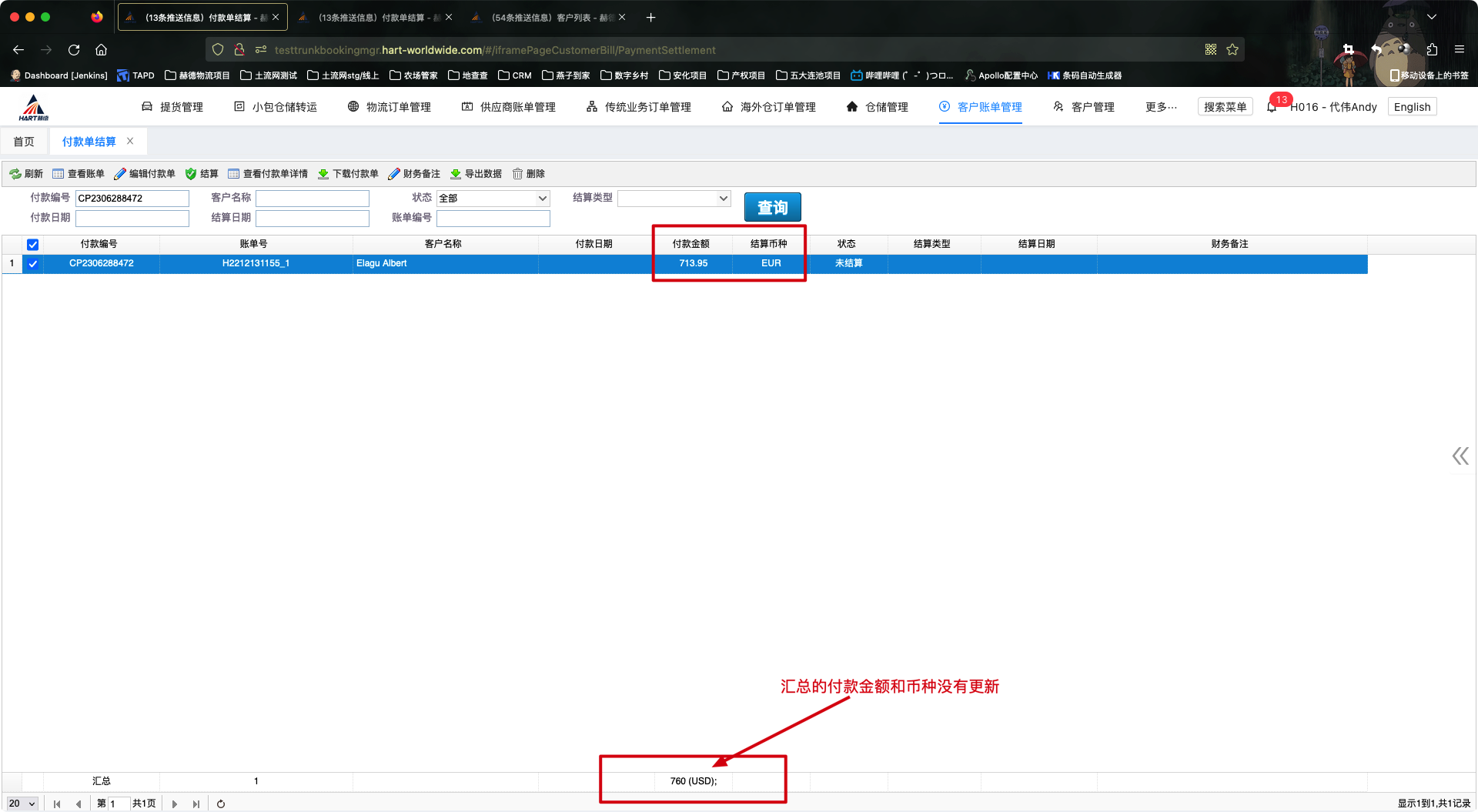
Task: Uncheck the row CP2306288472 checkbox
Action: click(32, 264)
